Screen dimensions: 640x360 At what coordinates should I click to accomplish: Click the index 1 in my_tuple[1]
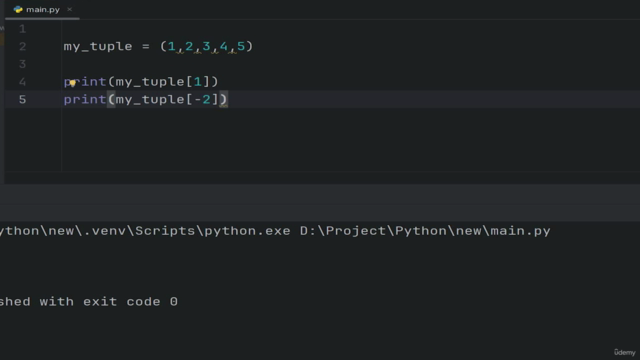pyautogui.click(x=198, y=82)
